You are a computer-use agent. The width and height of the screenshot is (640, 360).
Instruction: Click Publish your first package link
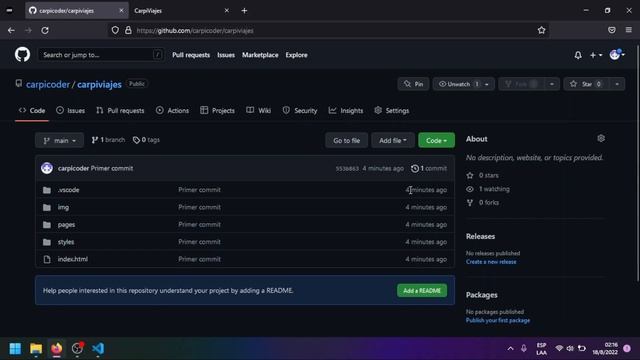498,320
